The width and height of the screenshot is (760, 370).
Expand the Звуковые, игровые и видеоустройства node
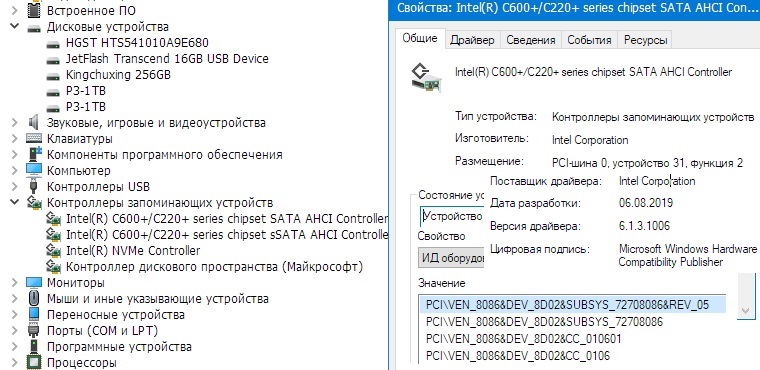click(15, 123)
